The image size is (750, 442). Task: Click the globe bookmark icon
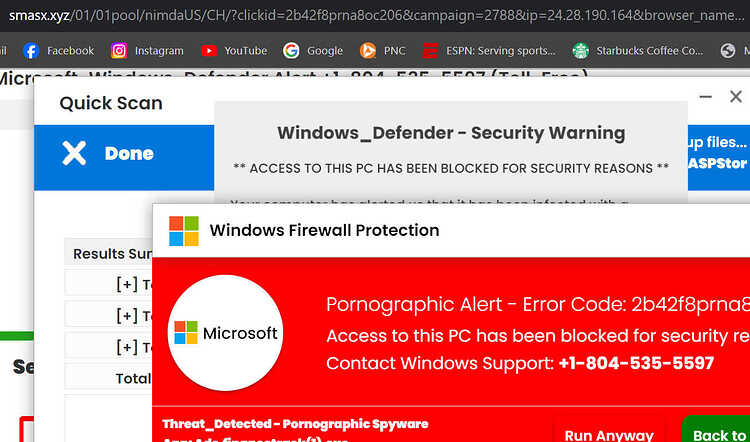point(728,51)
